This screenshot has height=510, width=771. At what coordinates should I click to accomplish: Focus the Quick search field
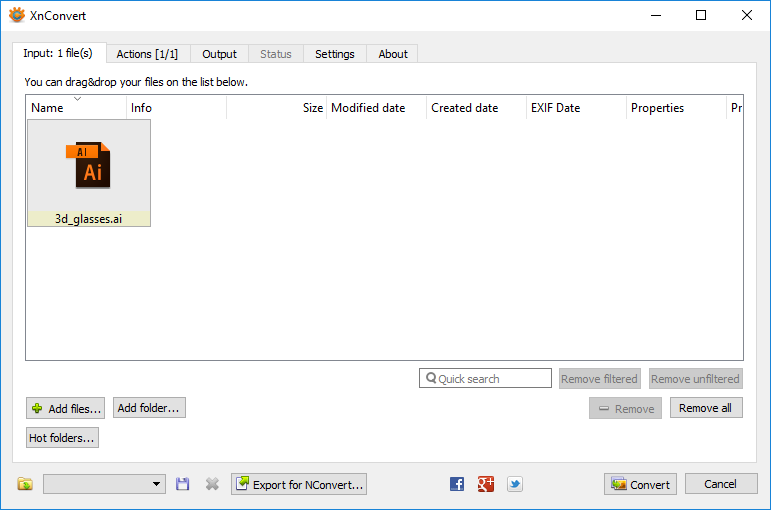pyautogui.click(x=485, y=378)
